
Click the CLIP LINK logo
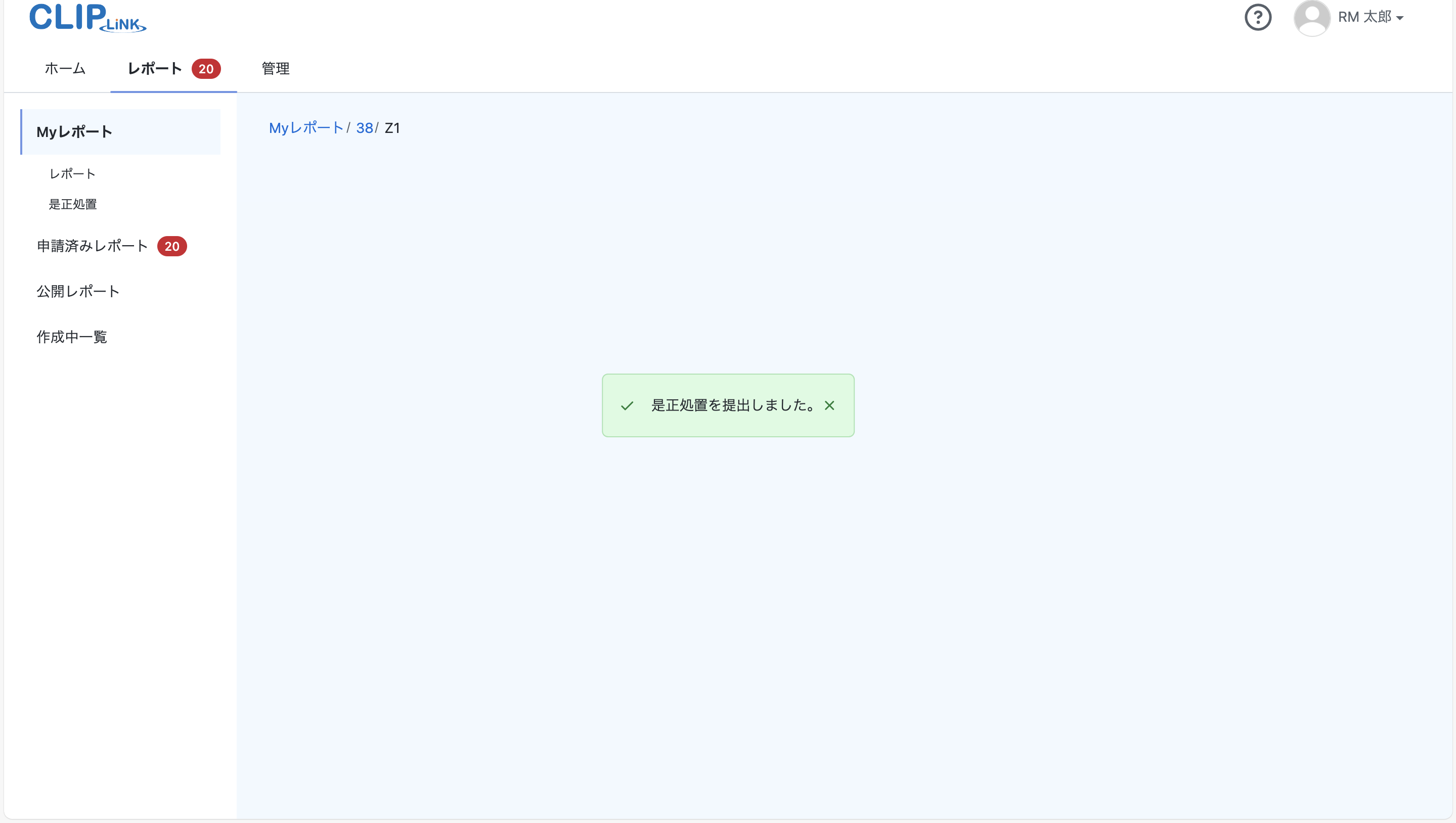click(87, 18)
